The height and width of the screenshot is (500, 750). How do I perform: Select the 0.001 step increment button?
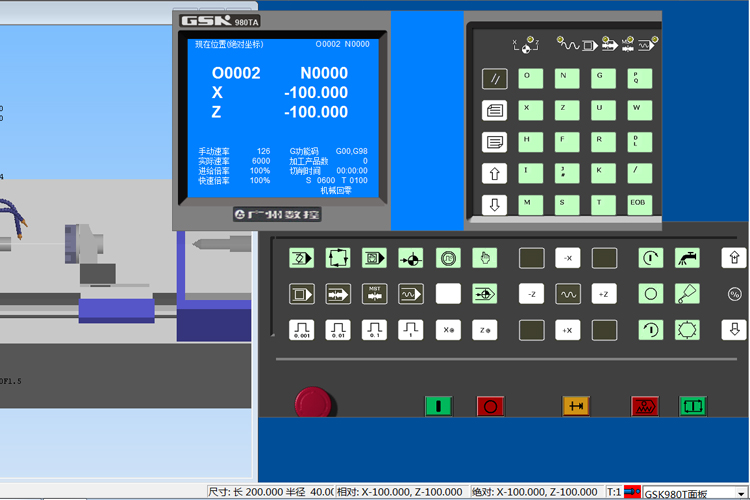click(301, 329)
